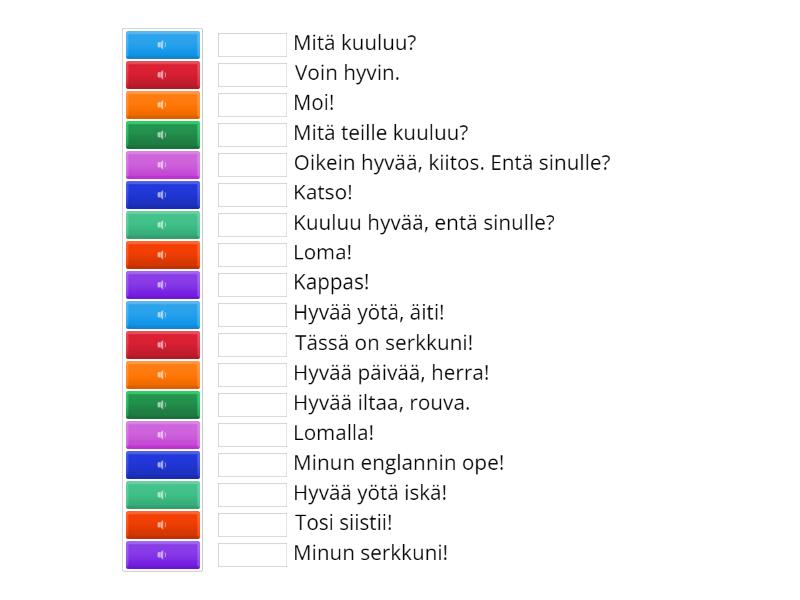Screen dimensions: 800x600
Task: Select the answer slot beside "Lomalla!"
Action: [x=252, y=435]
